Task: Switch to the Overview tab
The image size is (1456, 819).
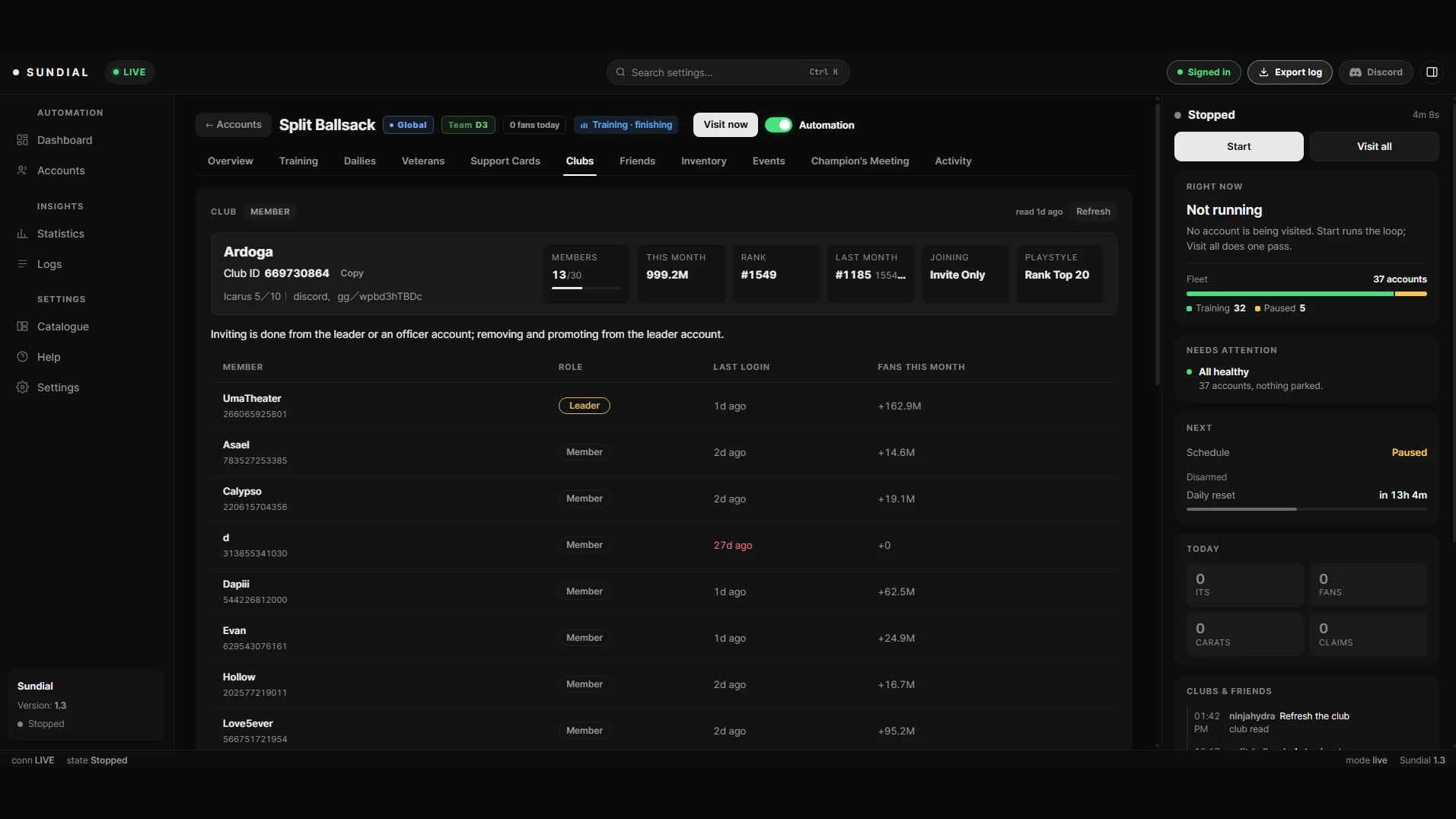Action: pyautogui.click(x=230, y=161)
